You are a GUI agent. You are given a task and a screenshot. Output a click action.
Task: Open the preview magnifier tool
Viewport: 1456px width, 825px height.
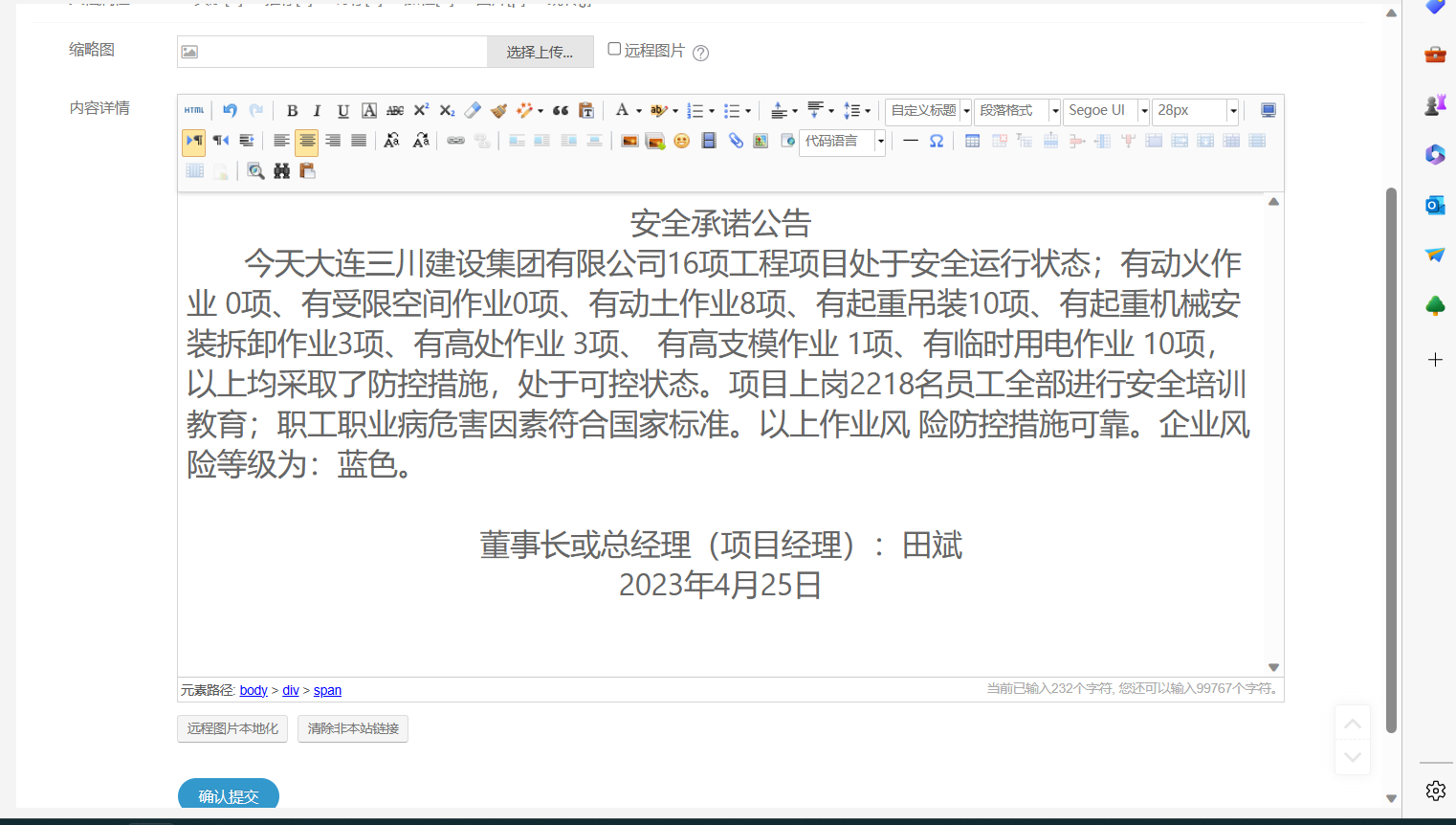coord(255,171)
